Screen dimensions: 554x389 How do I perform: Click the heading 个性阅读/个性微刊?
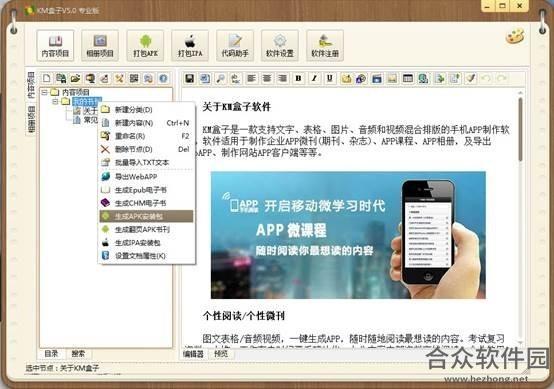[x=244, y=316]
